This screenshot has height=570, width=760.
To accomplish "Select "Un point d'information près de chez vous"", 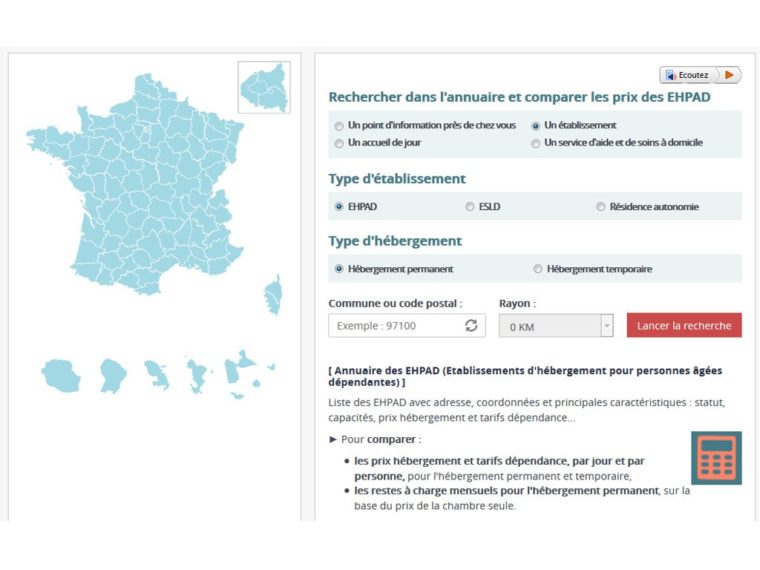I will (x=339, y=126).
